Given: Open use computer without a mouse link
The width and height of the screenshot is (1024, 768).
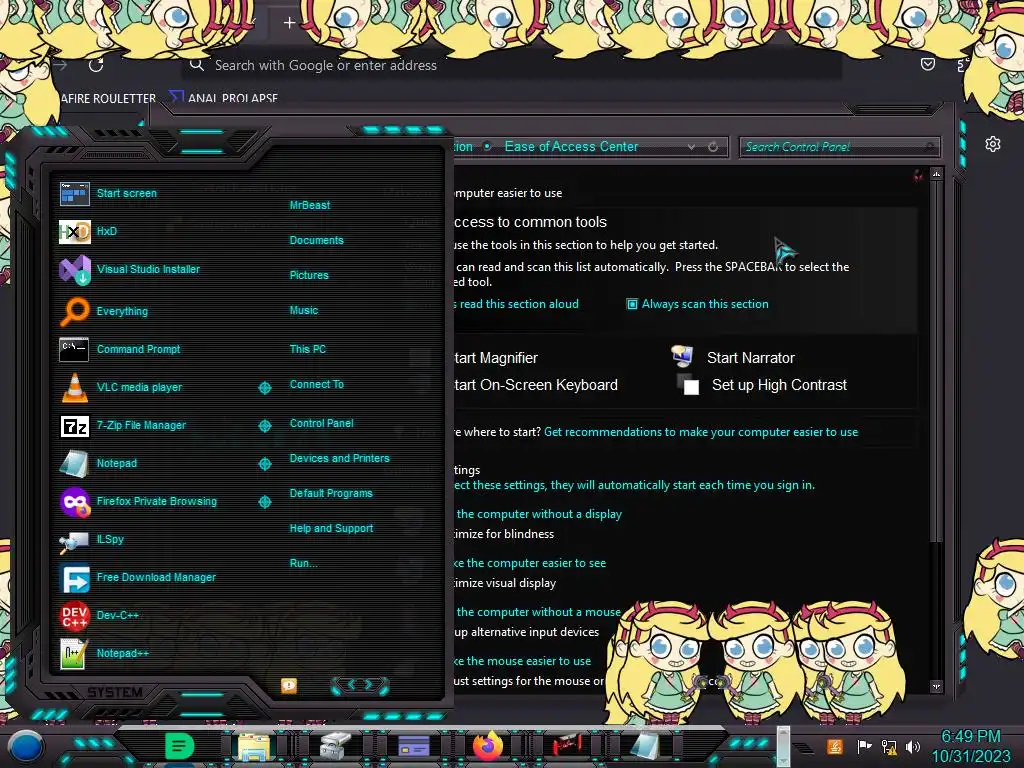Looking at the screenshot, I should pos(538,612).
